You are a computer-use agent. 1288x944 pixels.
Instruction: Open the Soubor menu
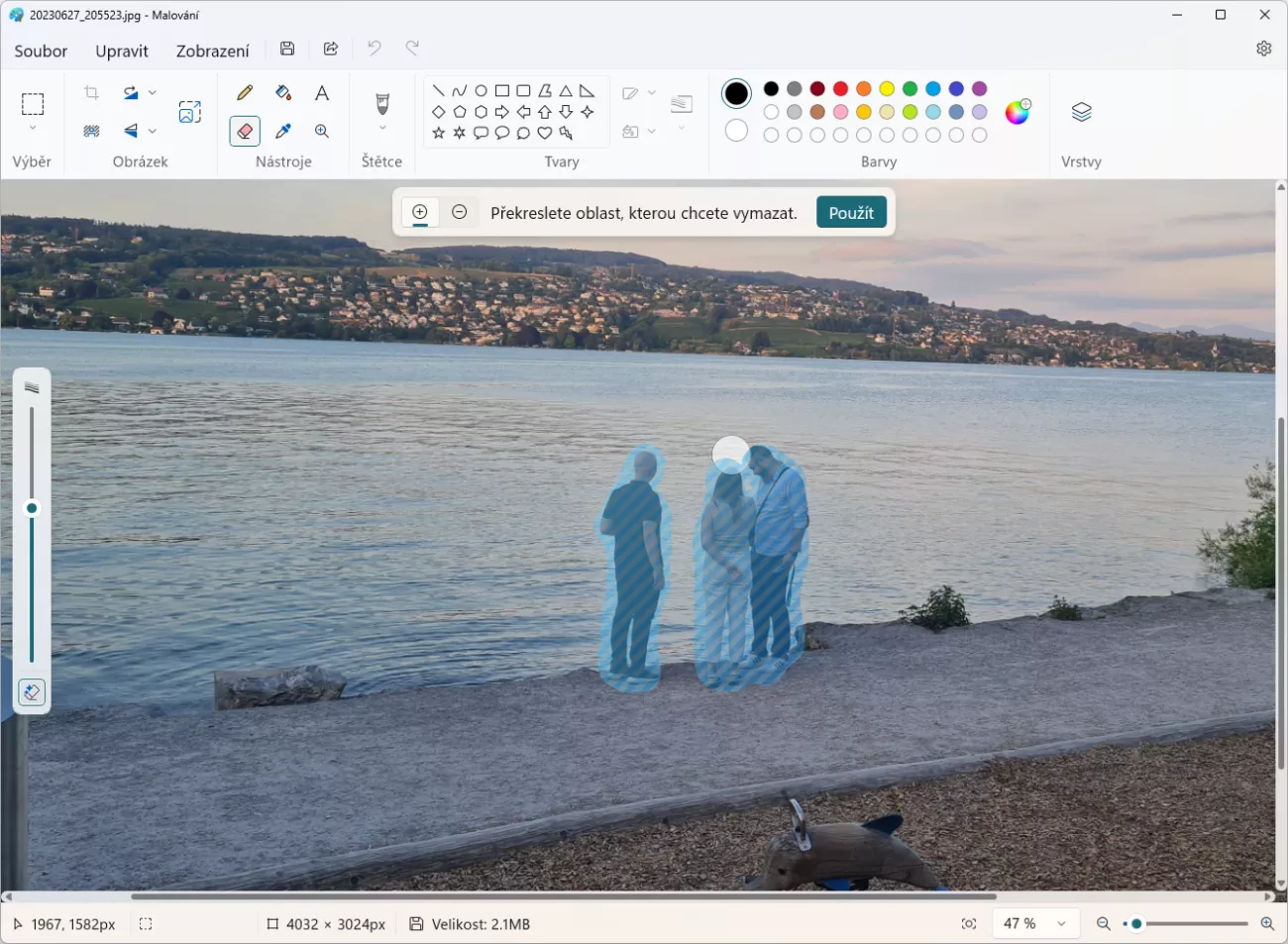point(41,51)
